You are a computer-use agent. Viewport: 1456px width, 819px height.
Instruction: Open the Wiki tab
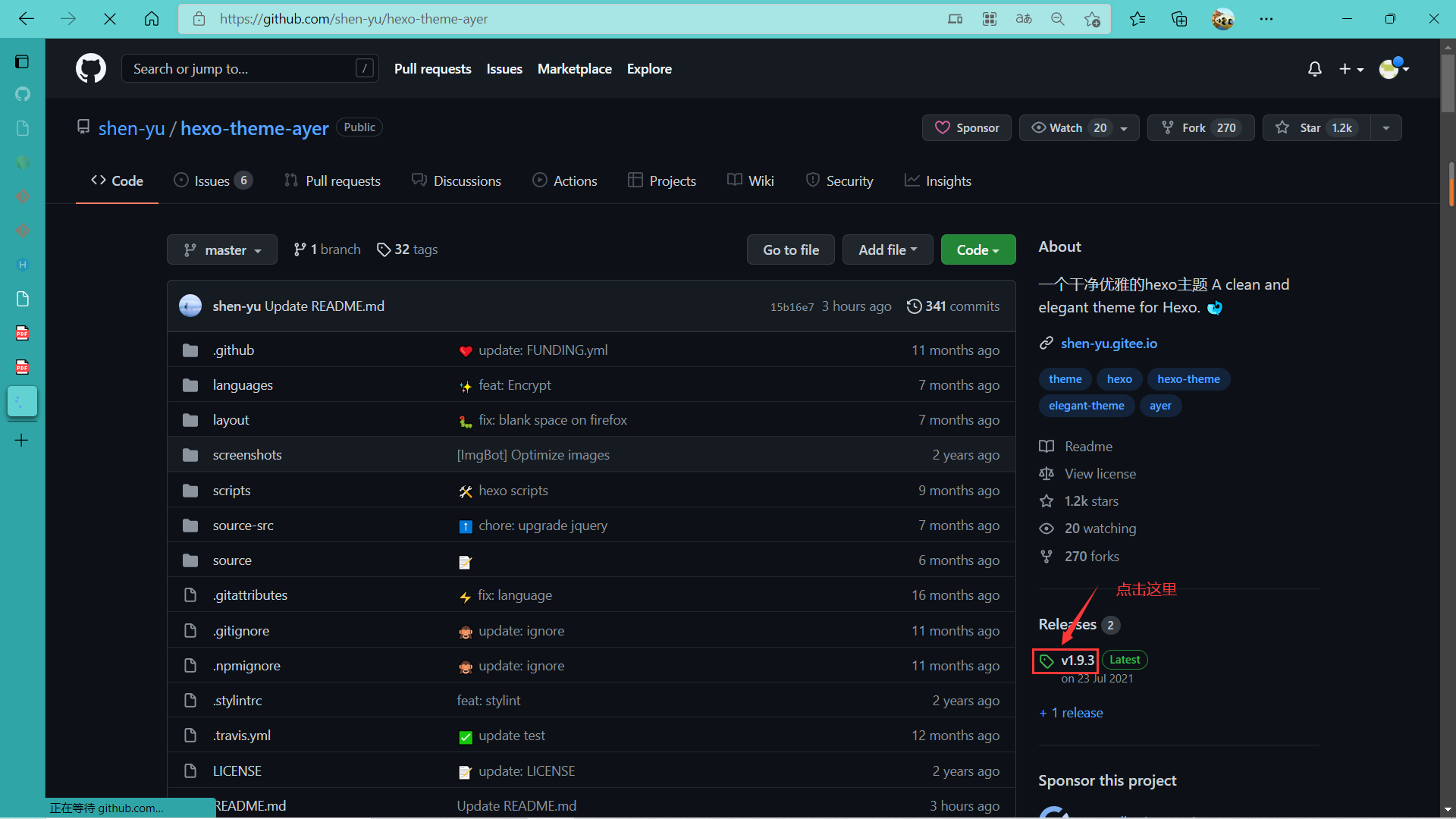tap(751, 181)
